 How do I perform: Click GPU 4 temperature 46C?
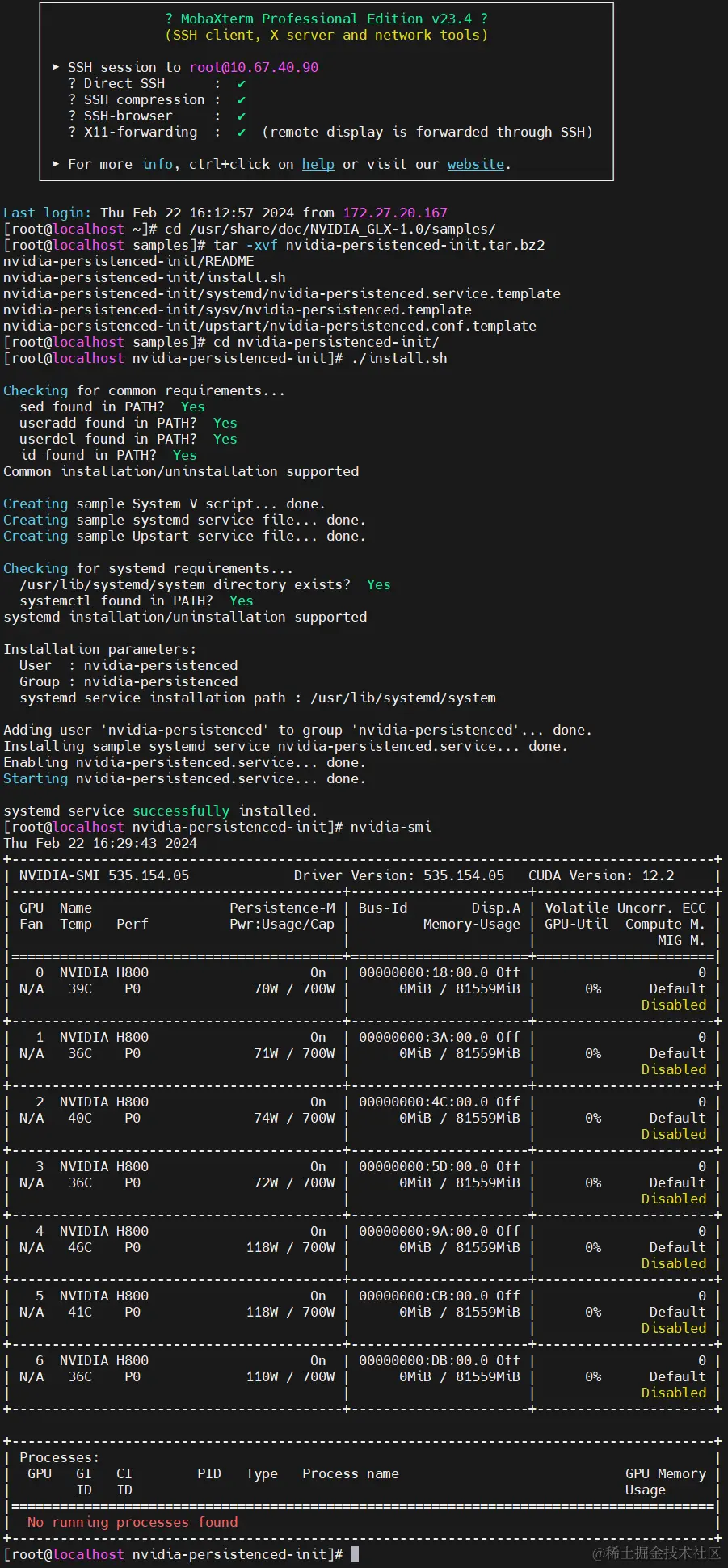click(80, 1247)
